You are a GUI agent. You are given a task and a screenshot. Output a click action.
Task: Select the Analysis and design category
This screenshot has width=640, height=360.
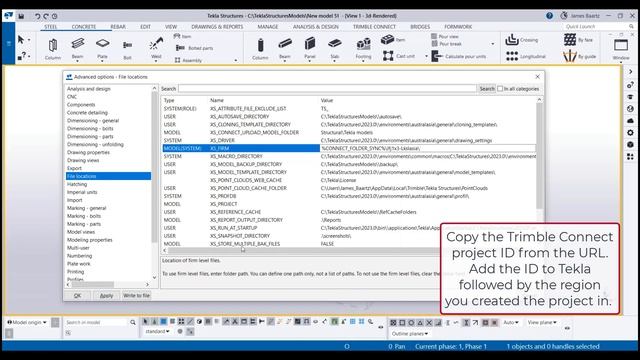[89, 89]
